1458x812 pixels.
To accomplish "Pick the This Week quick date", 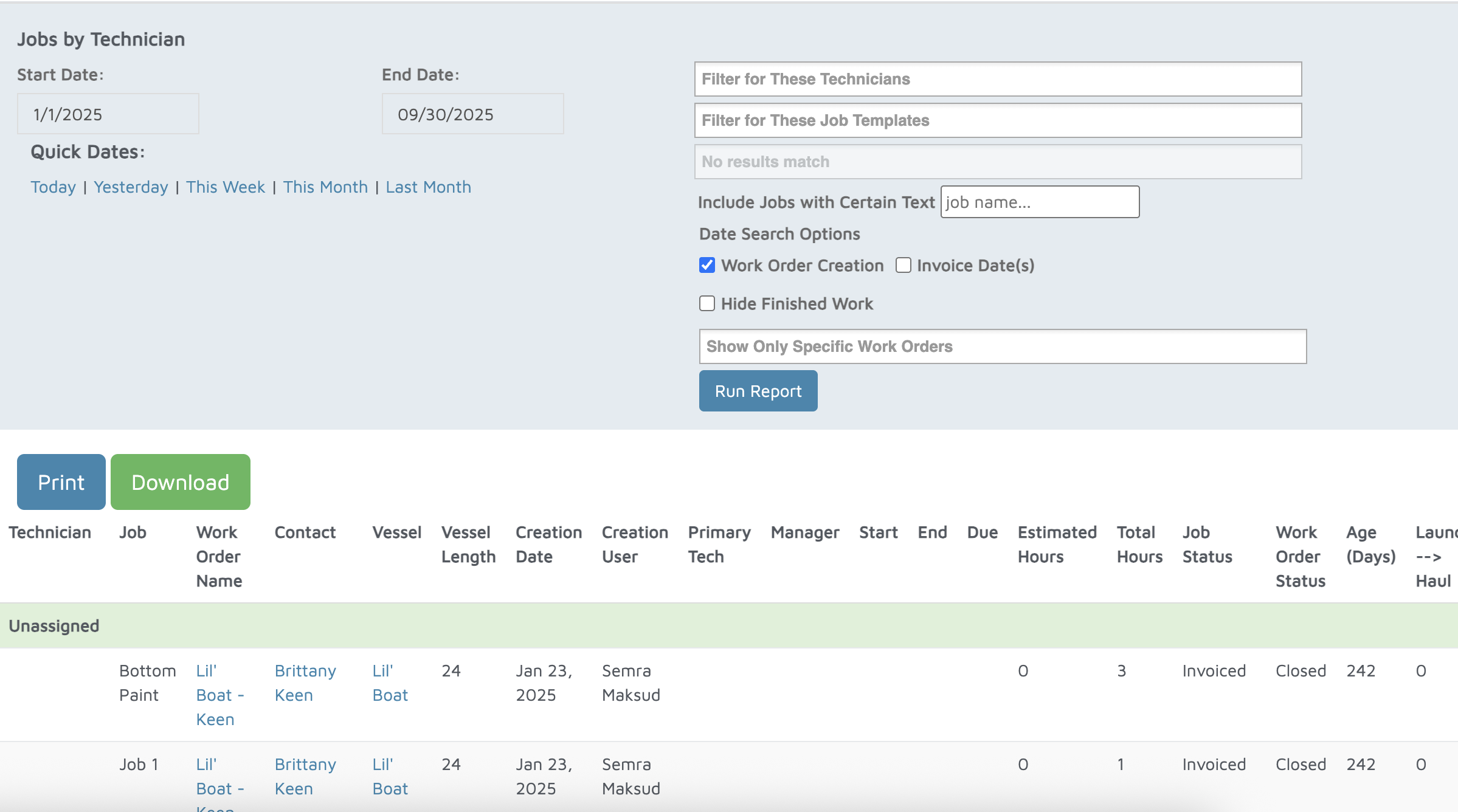I will tap(225, 187).
